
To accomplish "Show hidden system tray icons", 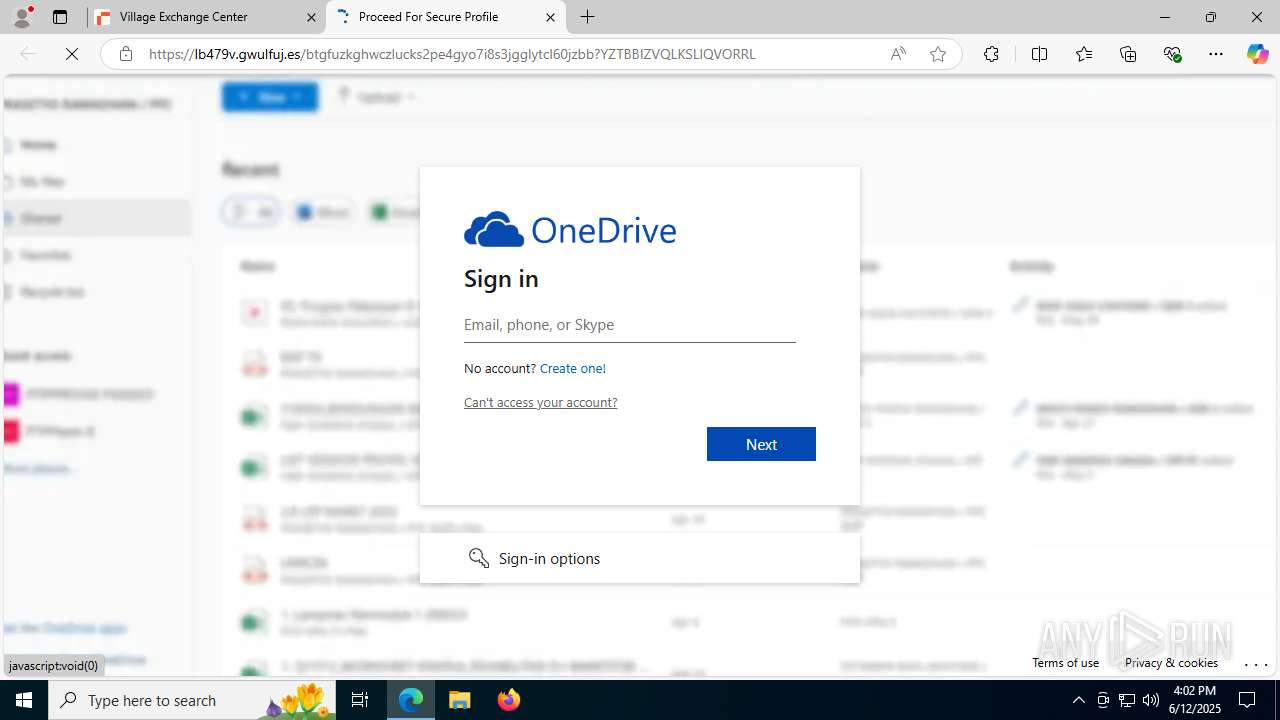I will (x=1078, y=700).
